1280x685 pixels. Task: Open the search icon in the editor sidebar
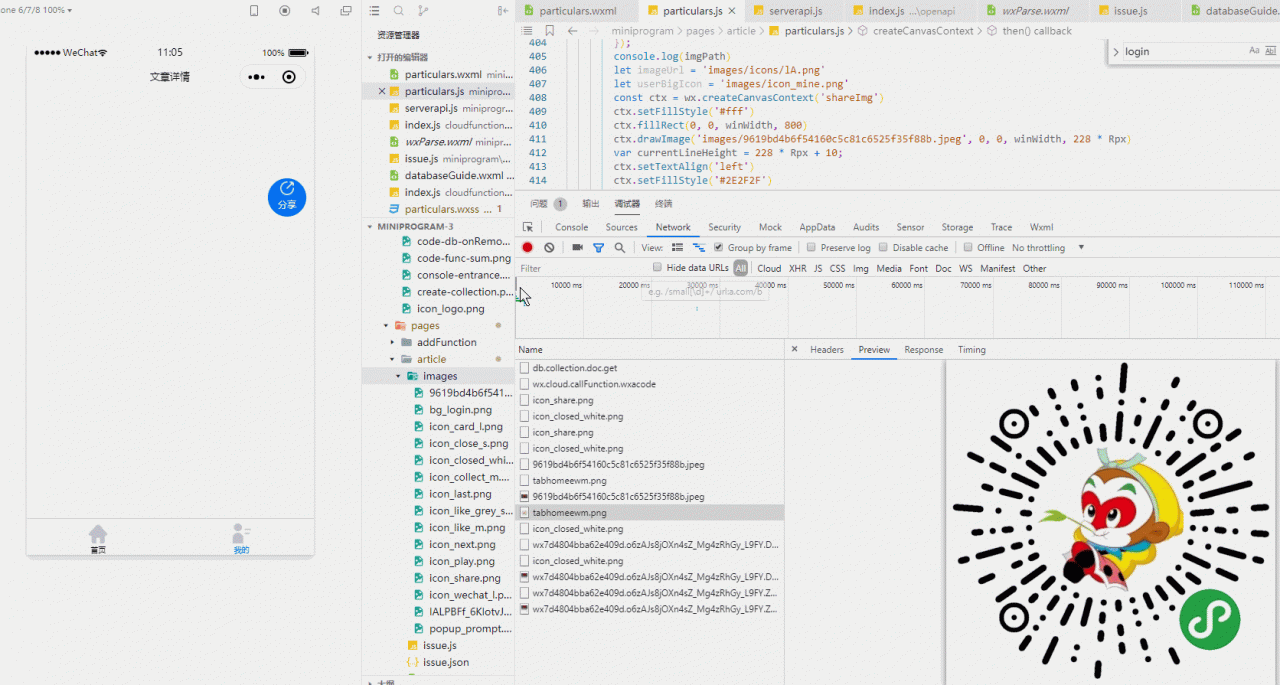(399, 11)
